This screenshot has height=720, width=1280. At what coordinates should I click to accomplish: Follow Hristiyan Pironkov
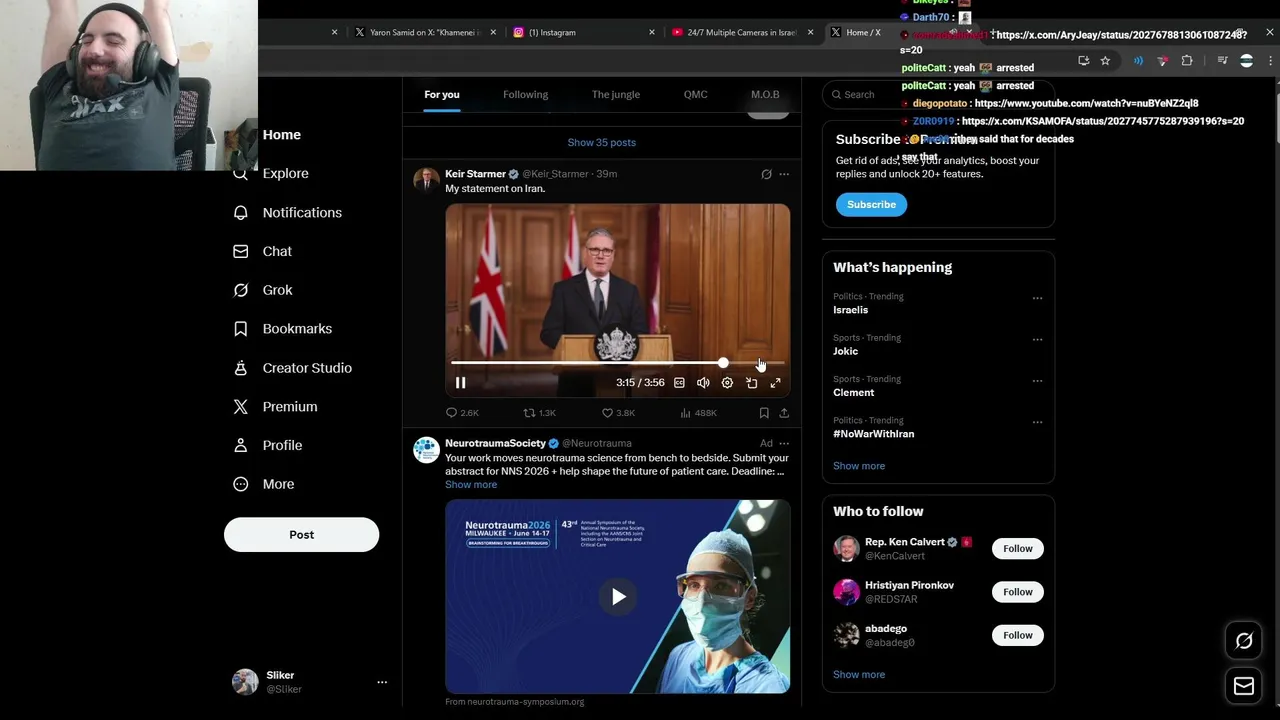1018,592
